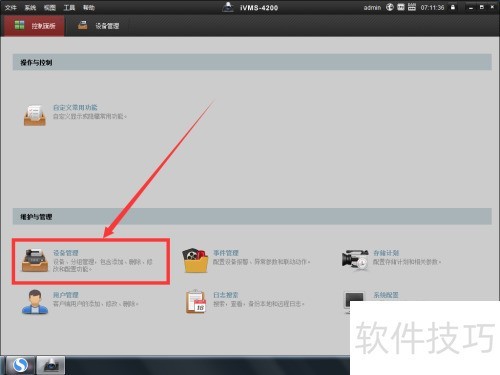Open the 用户管理 person icon
The image size is (500, 375).
tap(35, 302)
